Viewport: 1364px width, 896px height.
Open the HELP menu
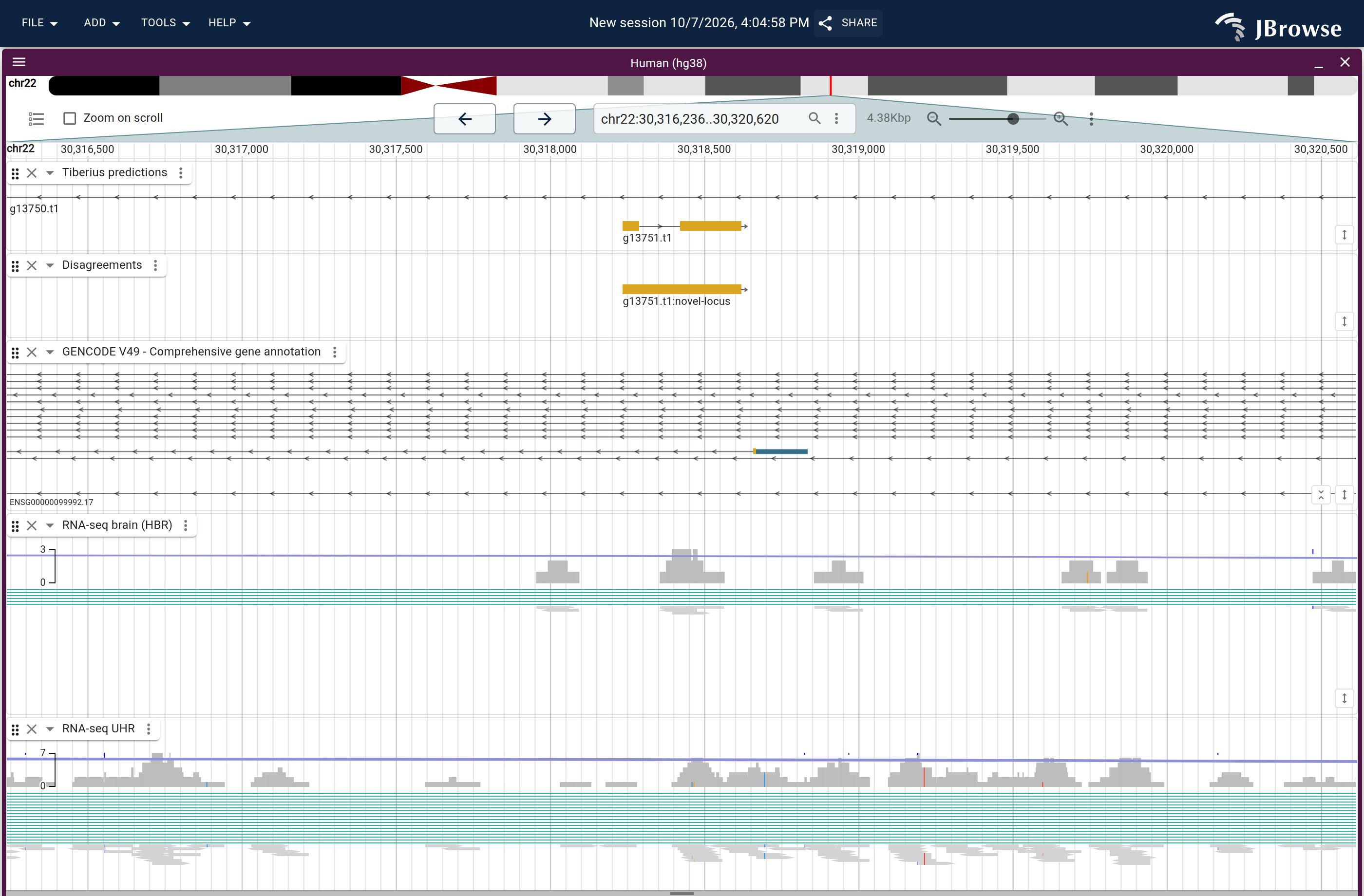point(229,23)
